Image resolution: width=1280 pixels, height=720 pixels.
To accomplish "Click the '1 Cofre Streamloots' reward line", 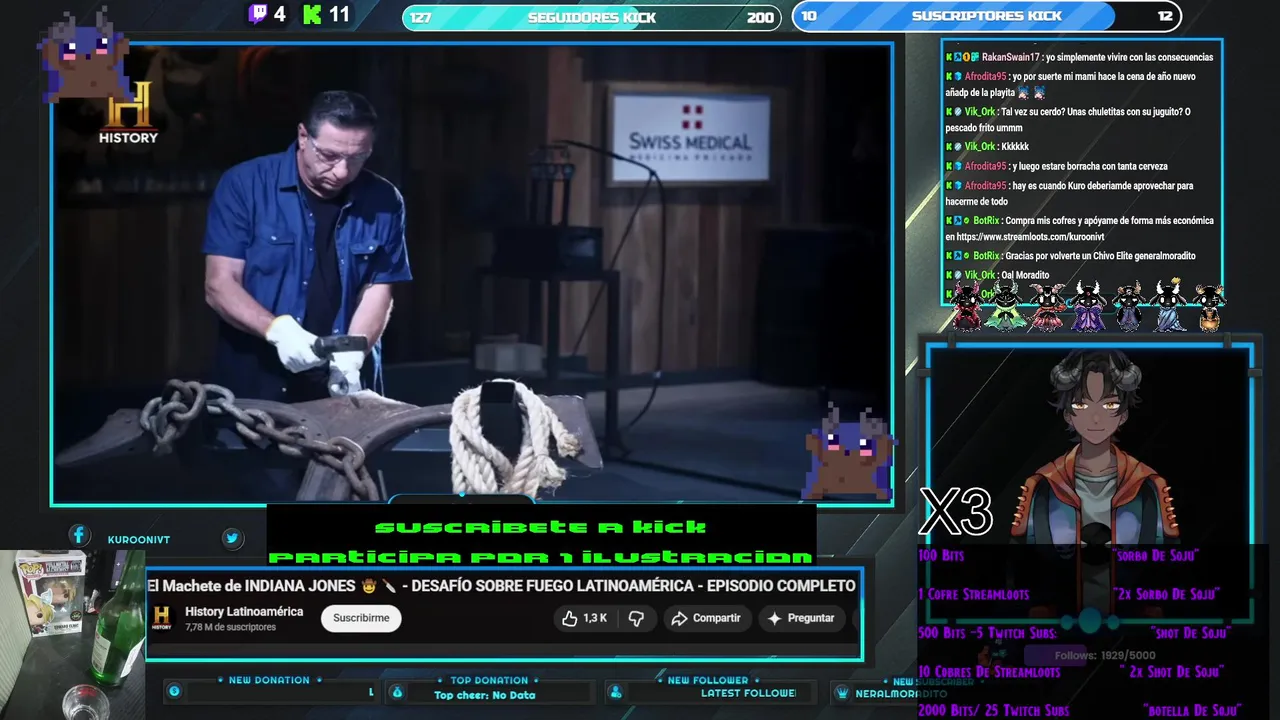I will point(973,594).
